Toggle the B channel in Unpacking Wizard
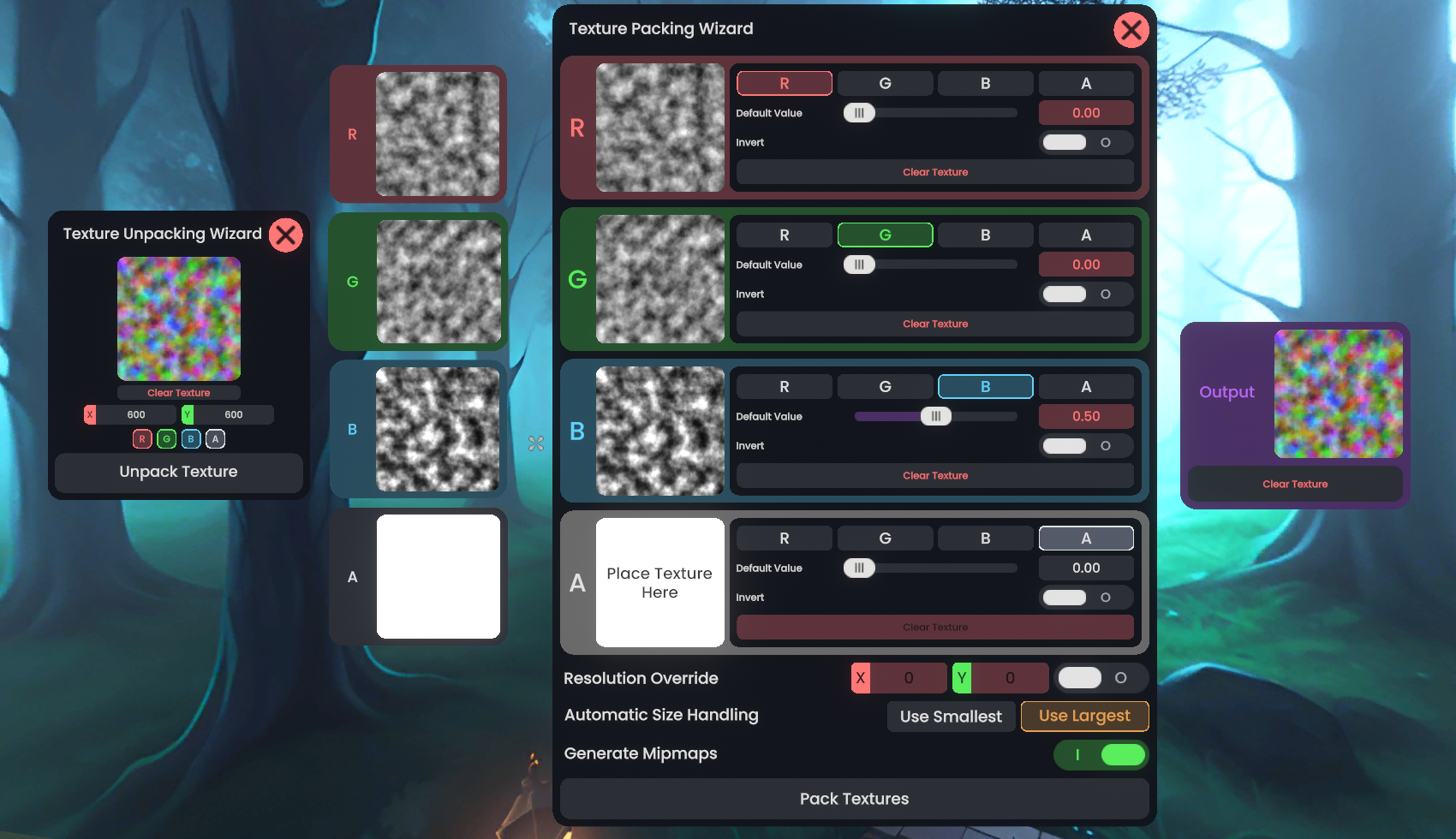Screen dimensions: 1456x839 [191, 439]
